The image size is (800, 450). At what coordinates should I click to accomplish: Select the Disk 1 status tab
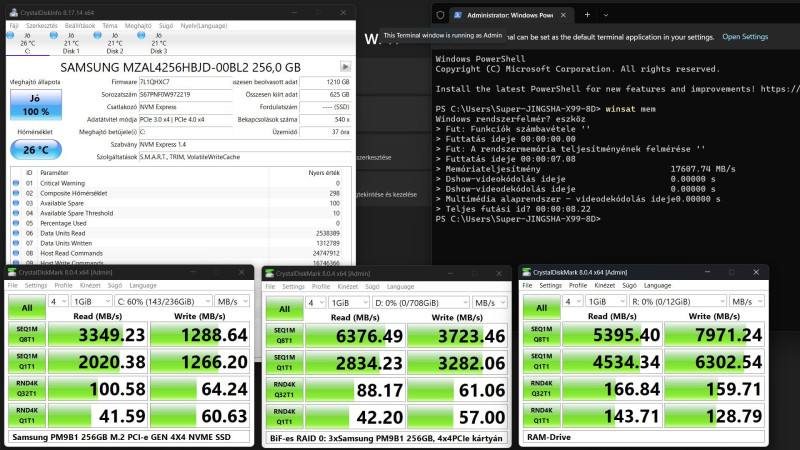(71, 43)
